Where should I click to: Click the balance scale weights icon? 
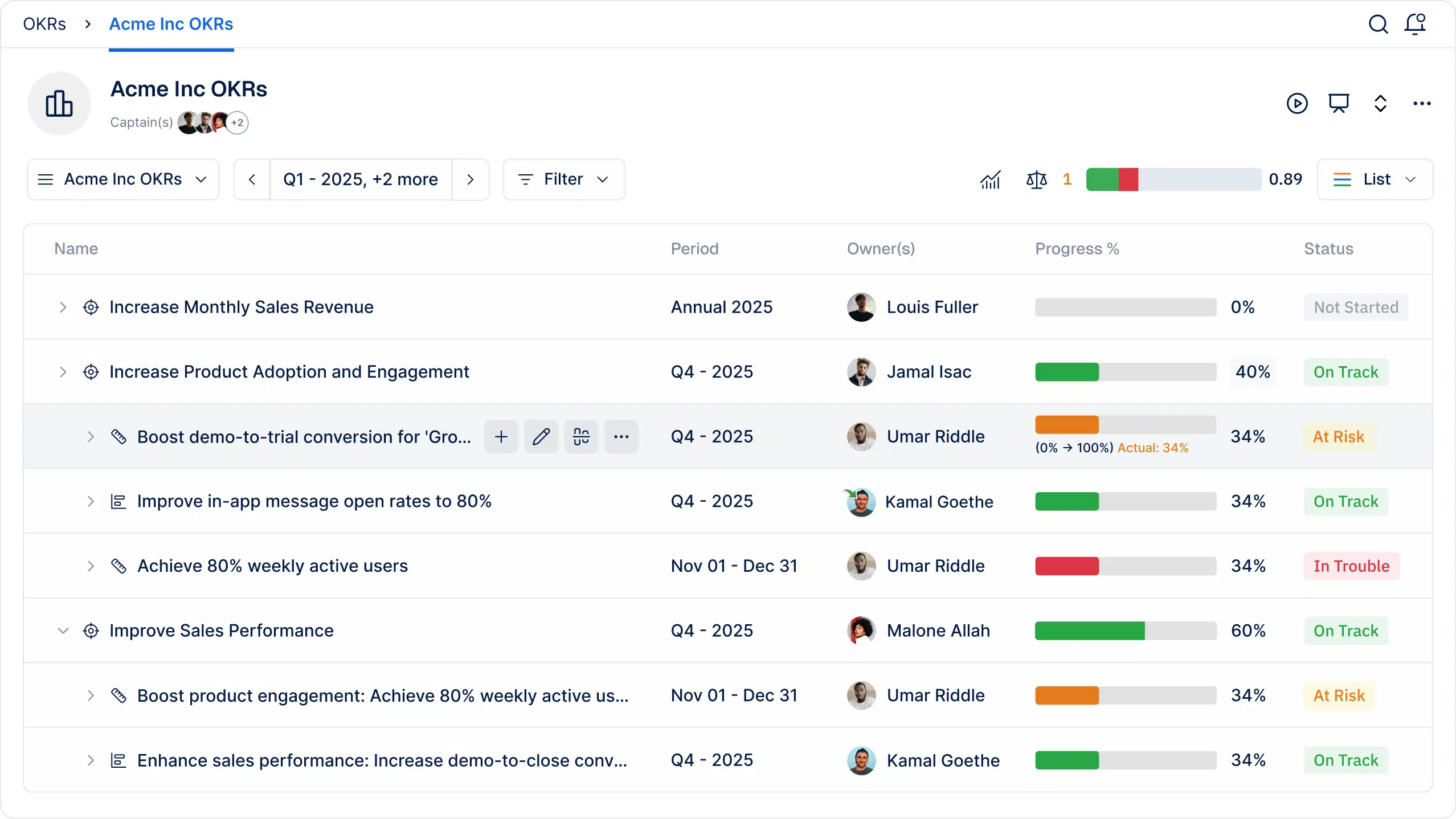[x=1036, y=180]
